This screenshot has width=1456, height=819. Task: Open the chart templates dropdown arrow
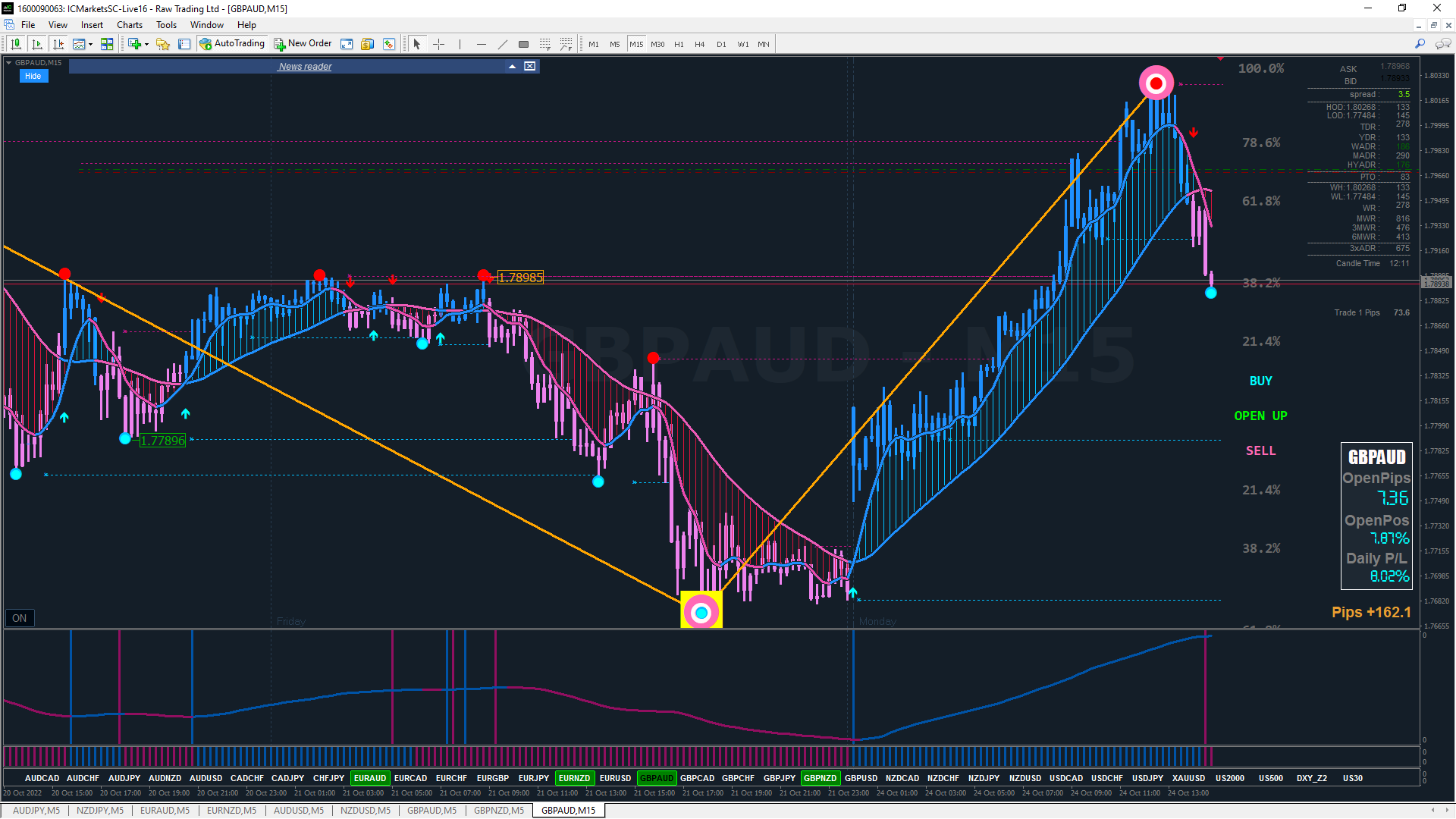point(90,44)
